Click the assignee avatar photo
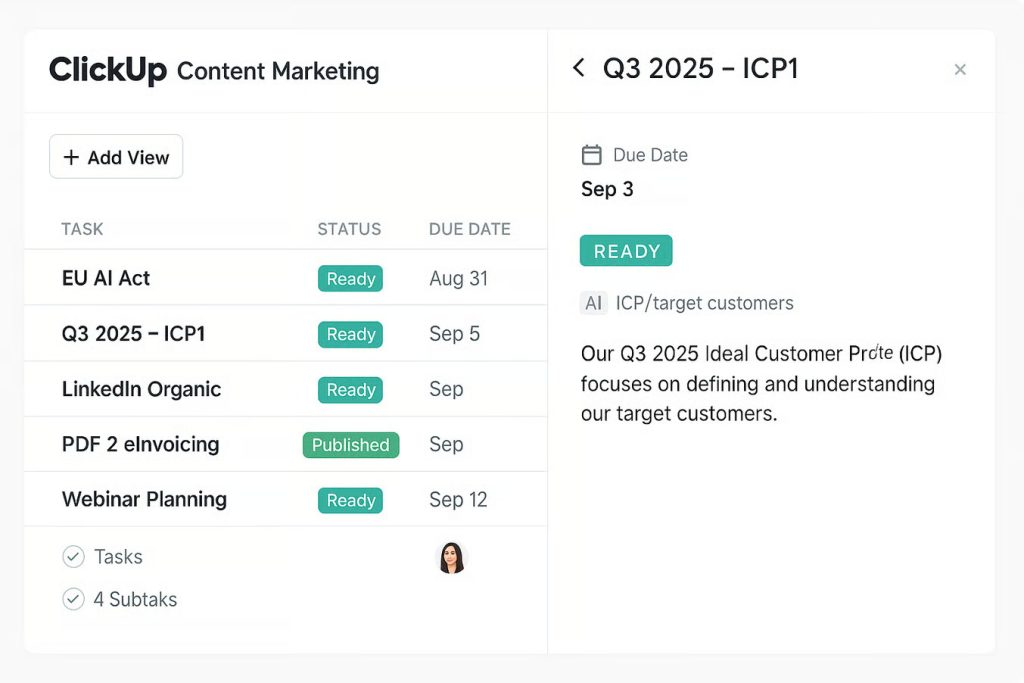 pos(452,558)
